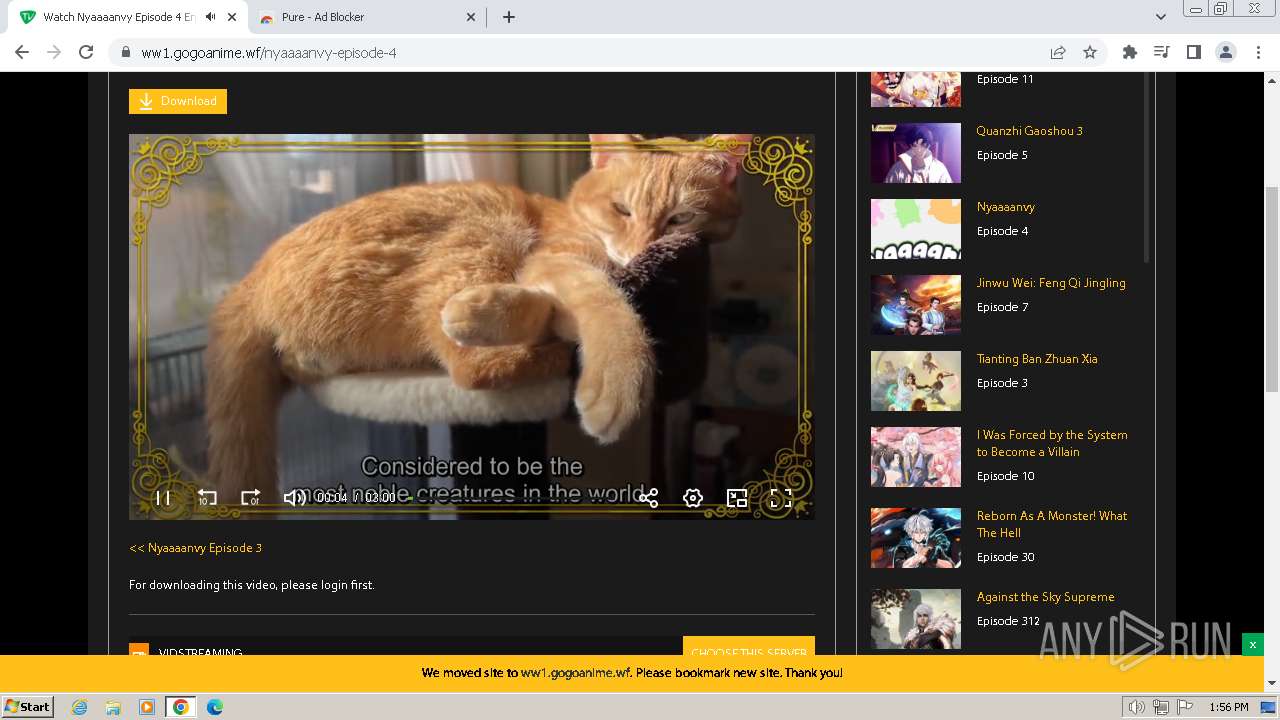Open Nyaaaanvy Episode 4 thumbnail
This screenshot has width=1280, height=720.
point(916,229)
